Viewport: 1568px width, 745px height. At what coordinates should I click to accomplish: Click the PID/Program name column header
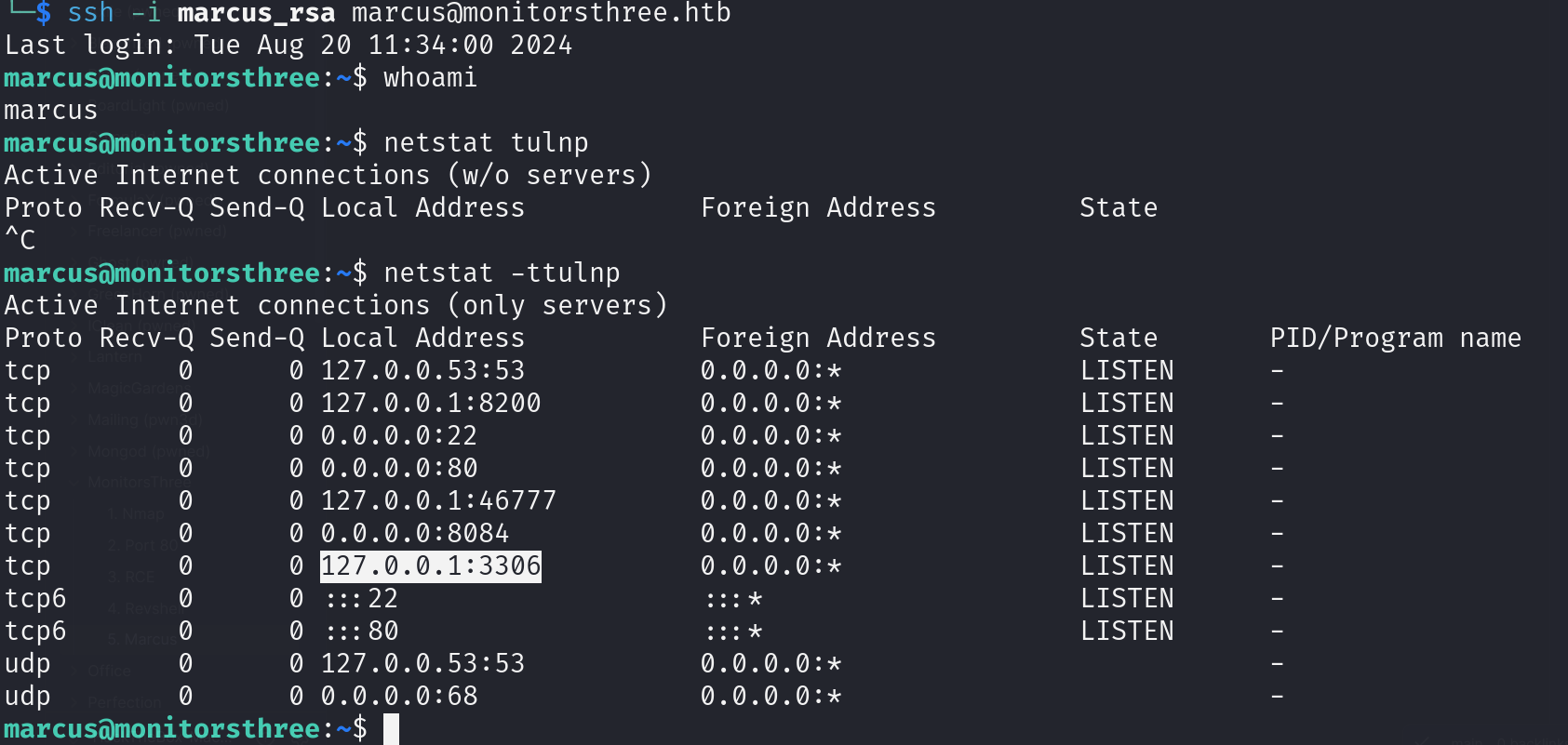click(1395, 338)
